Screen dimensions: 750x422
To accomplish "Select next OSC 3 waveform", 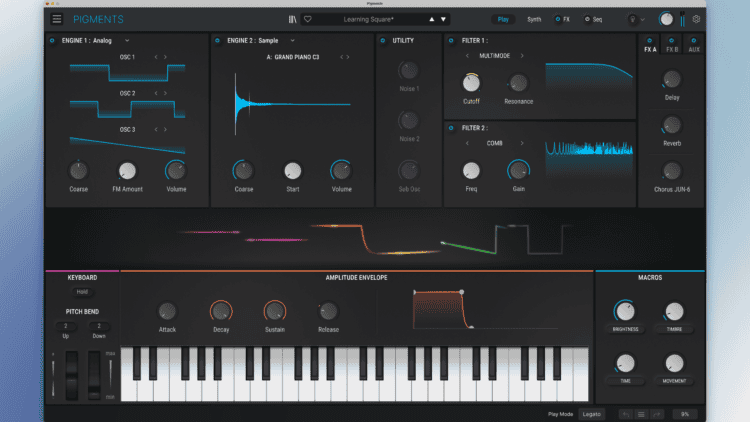I will 165,130.
